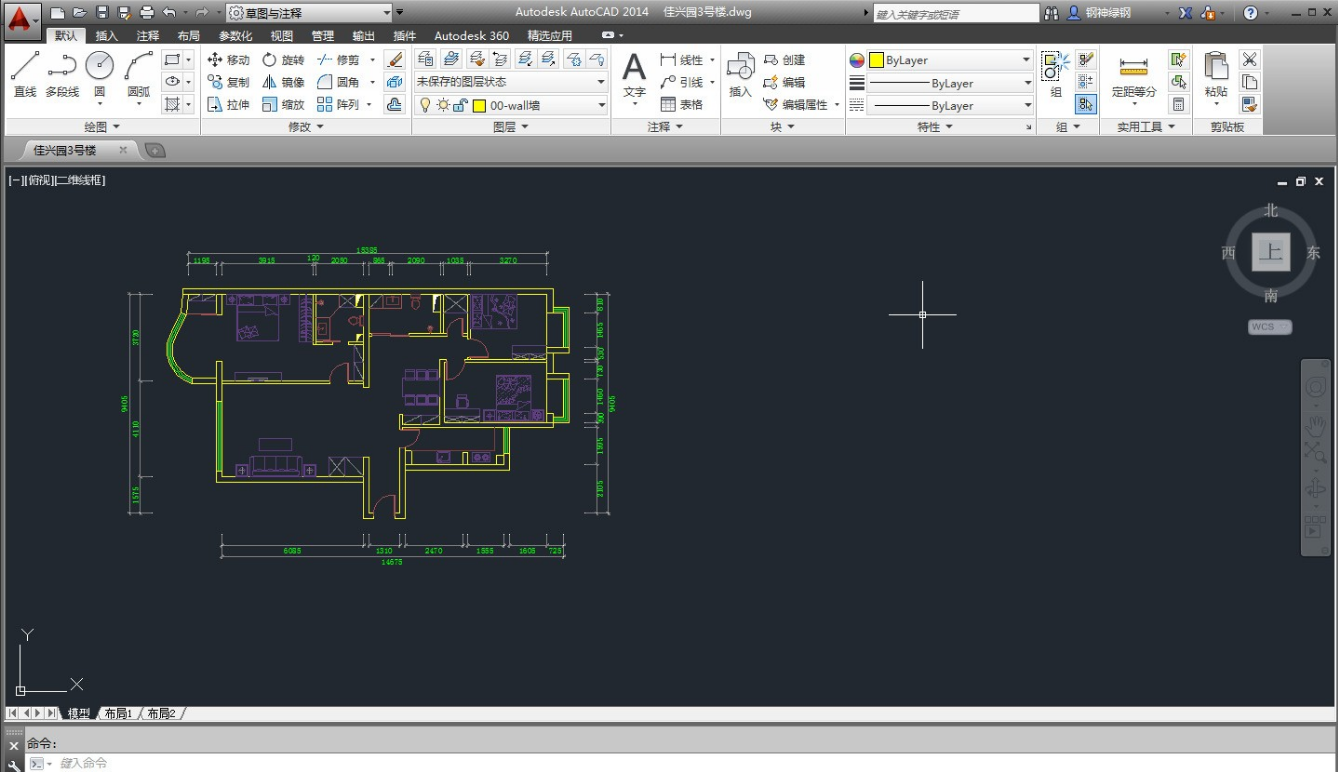Open the current layer dropdown 00-wall墙

[510, 105]
